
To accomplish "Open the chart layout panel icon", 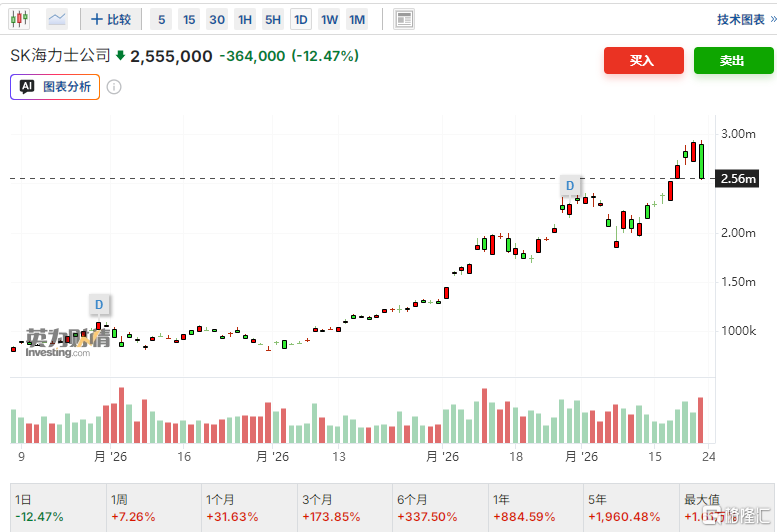I will tap(404, 19).
